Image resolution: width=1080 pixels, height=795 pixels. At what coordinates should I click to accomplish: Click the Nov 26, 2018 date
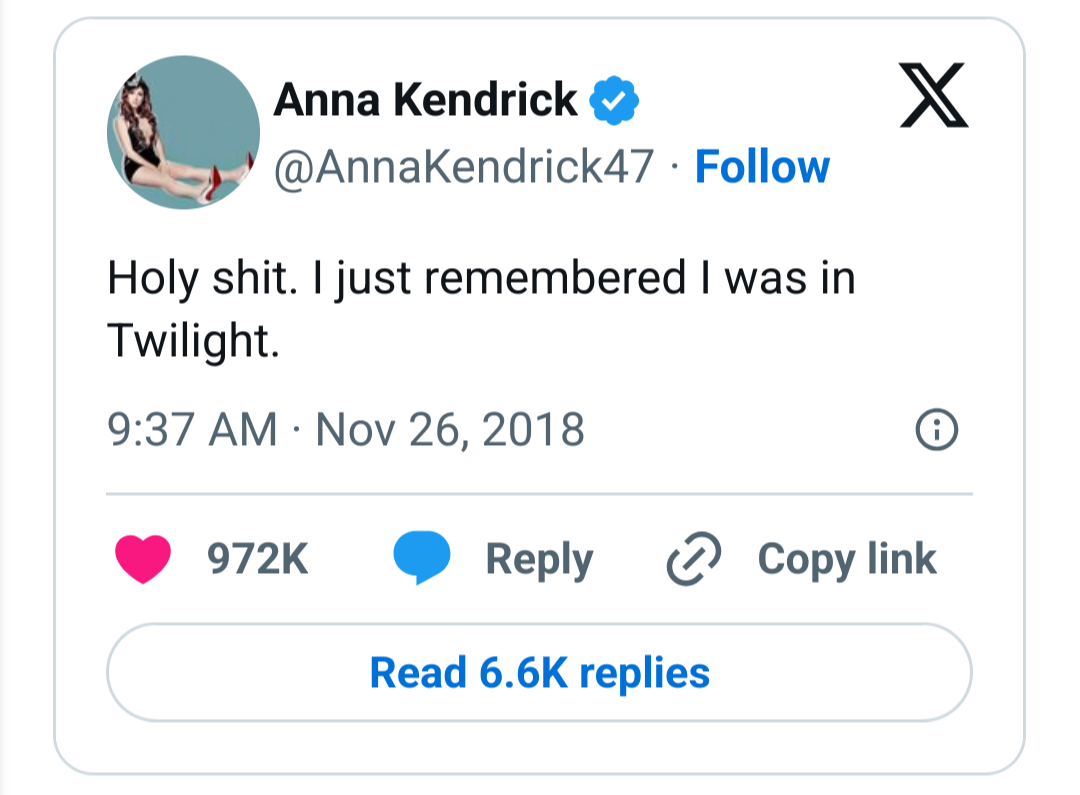(450, 430)
